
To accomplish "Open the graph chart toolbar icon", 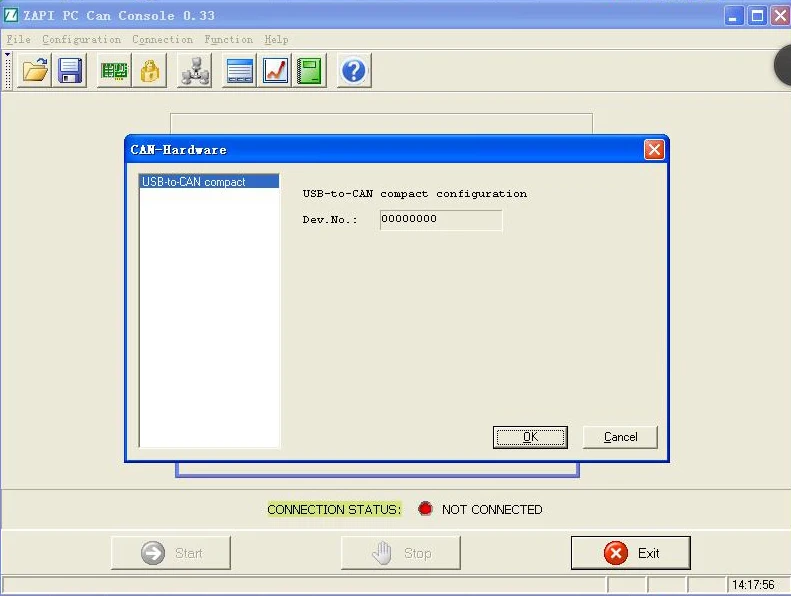I will [275, 71].
